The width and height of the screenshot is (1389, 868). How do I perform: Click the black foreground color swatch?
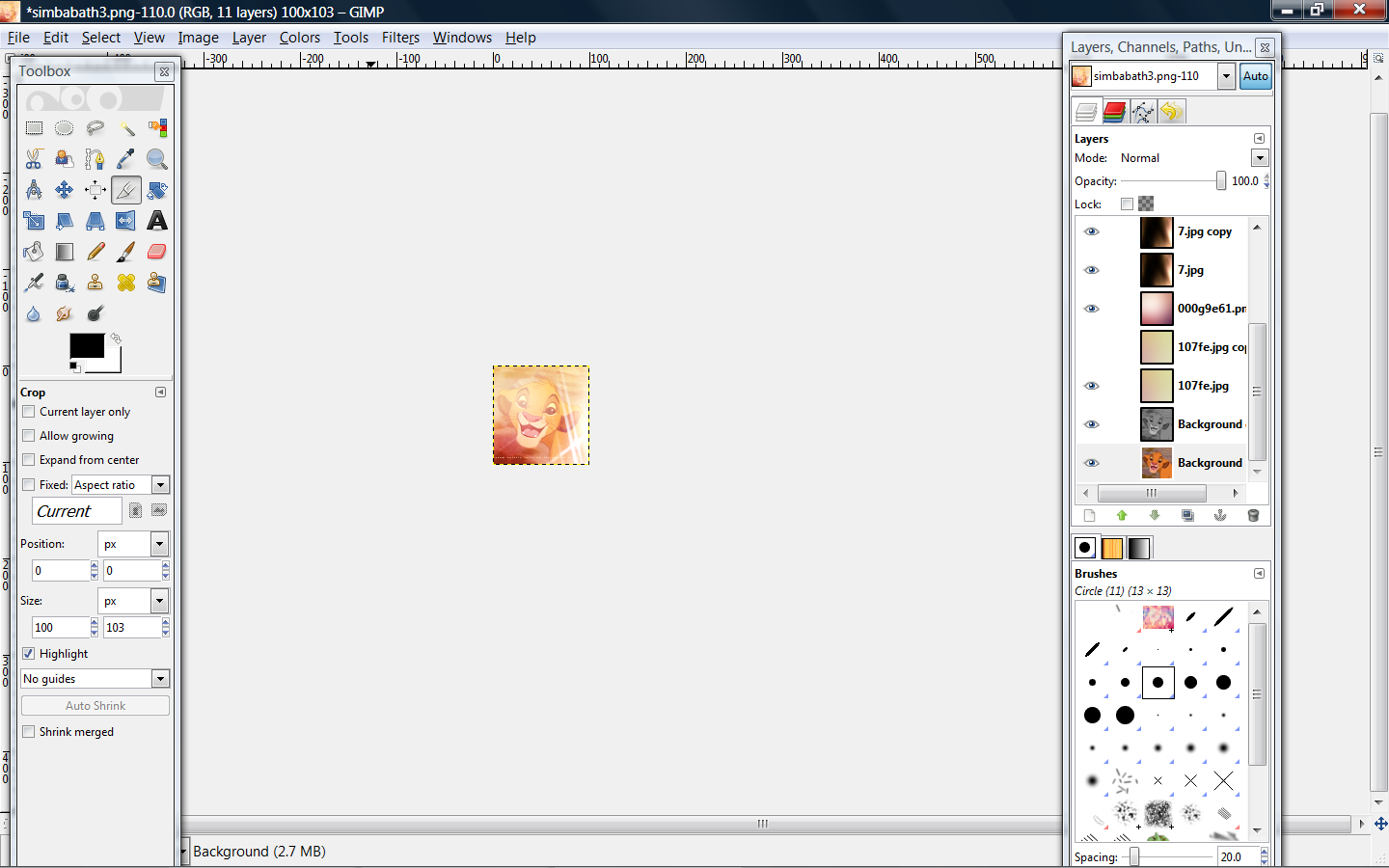click(x=86, y=345)
